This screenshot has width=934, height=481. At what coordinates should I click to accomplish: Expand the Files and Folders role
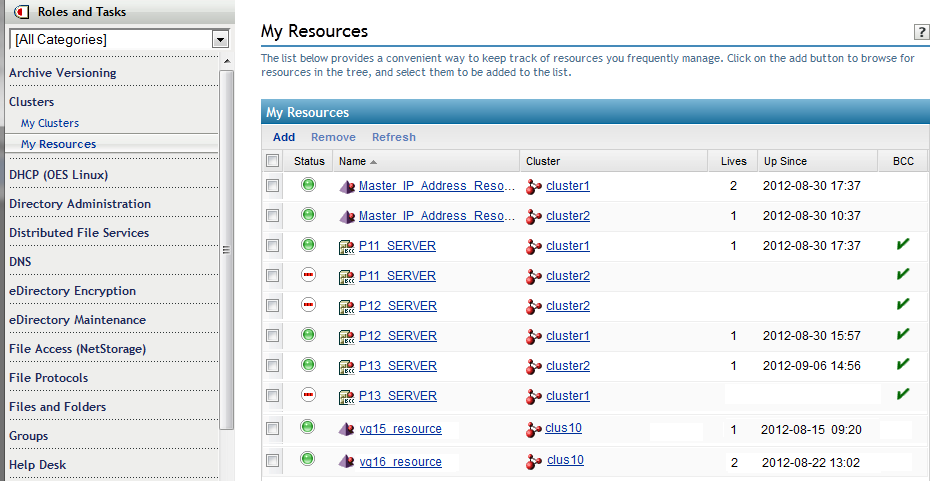(57, 407)
